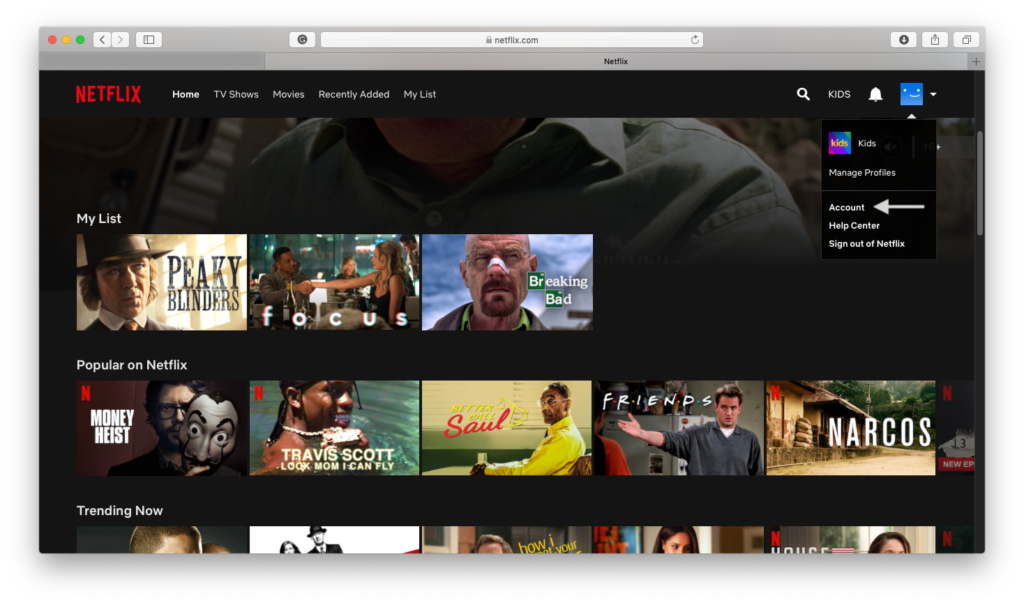The width and height of the screenshot is (1024, 605).
Task: Click the blue profile avatar icon
Action: point(911,94)
